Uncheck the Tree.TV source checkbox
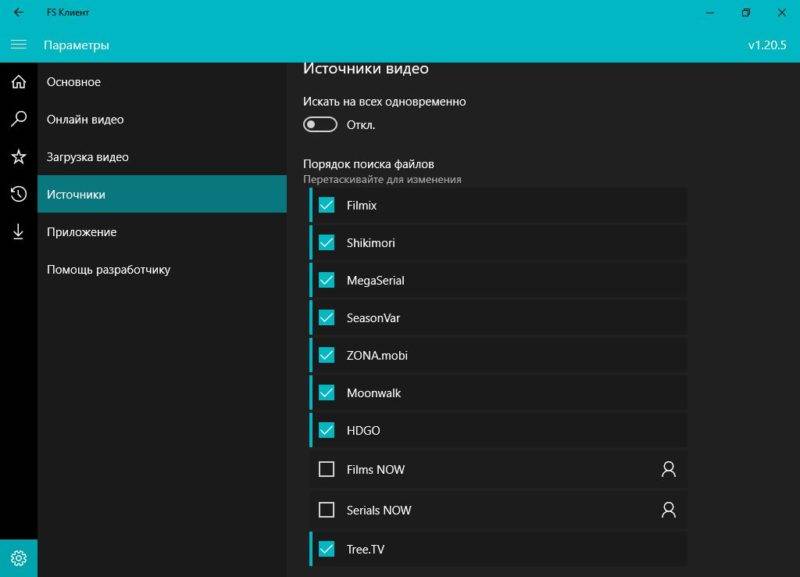Screen dimensions: 800x577 (x=327, y=549)
